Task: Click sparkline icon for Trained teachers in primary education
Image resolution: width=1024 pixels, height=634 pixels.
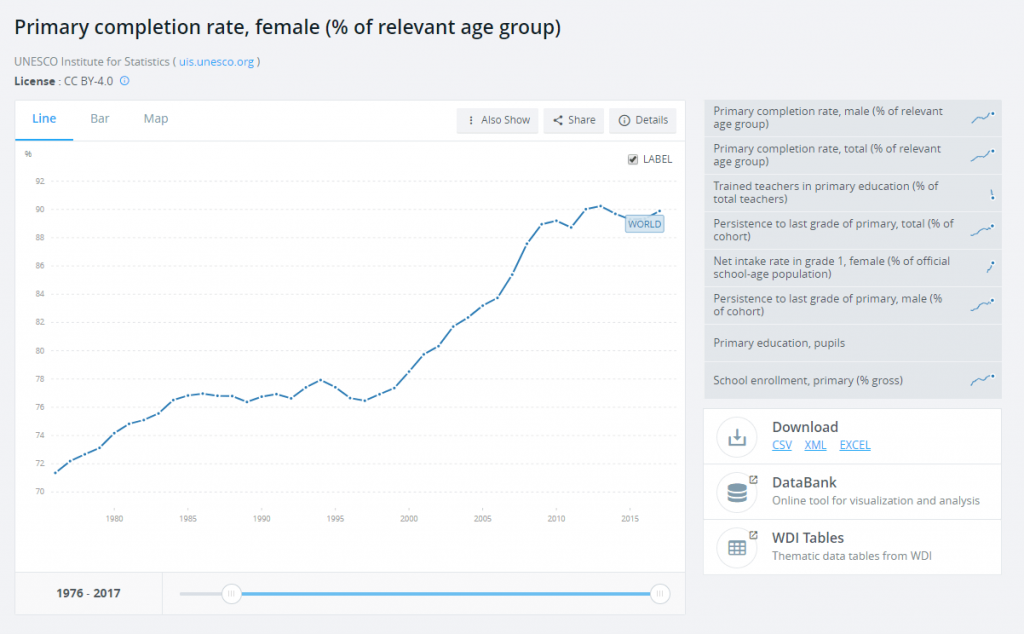Action: click(992, 194)
